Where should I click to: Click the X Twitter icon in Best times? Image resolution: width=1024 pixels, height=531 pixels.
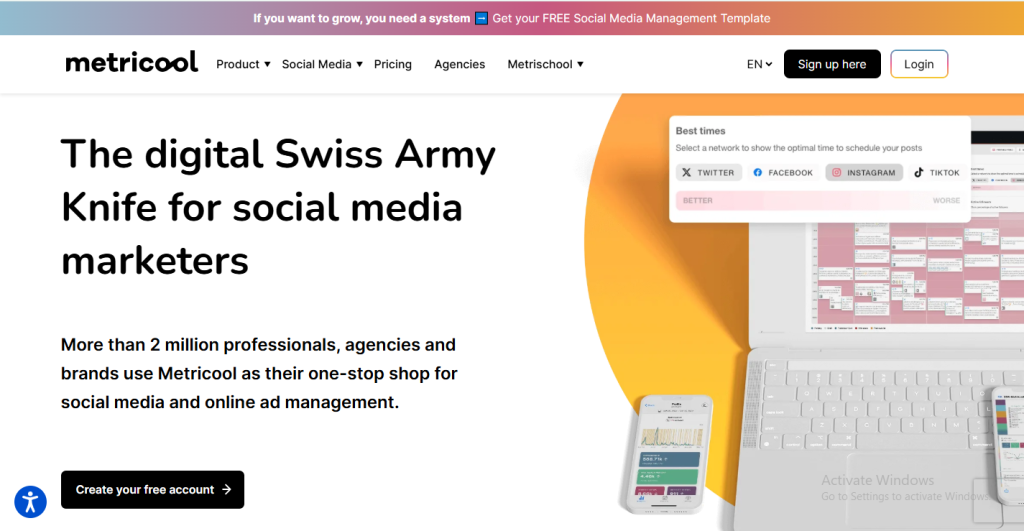(x=686, y=172)
